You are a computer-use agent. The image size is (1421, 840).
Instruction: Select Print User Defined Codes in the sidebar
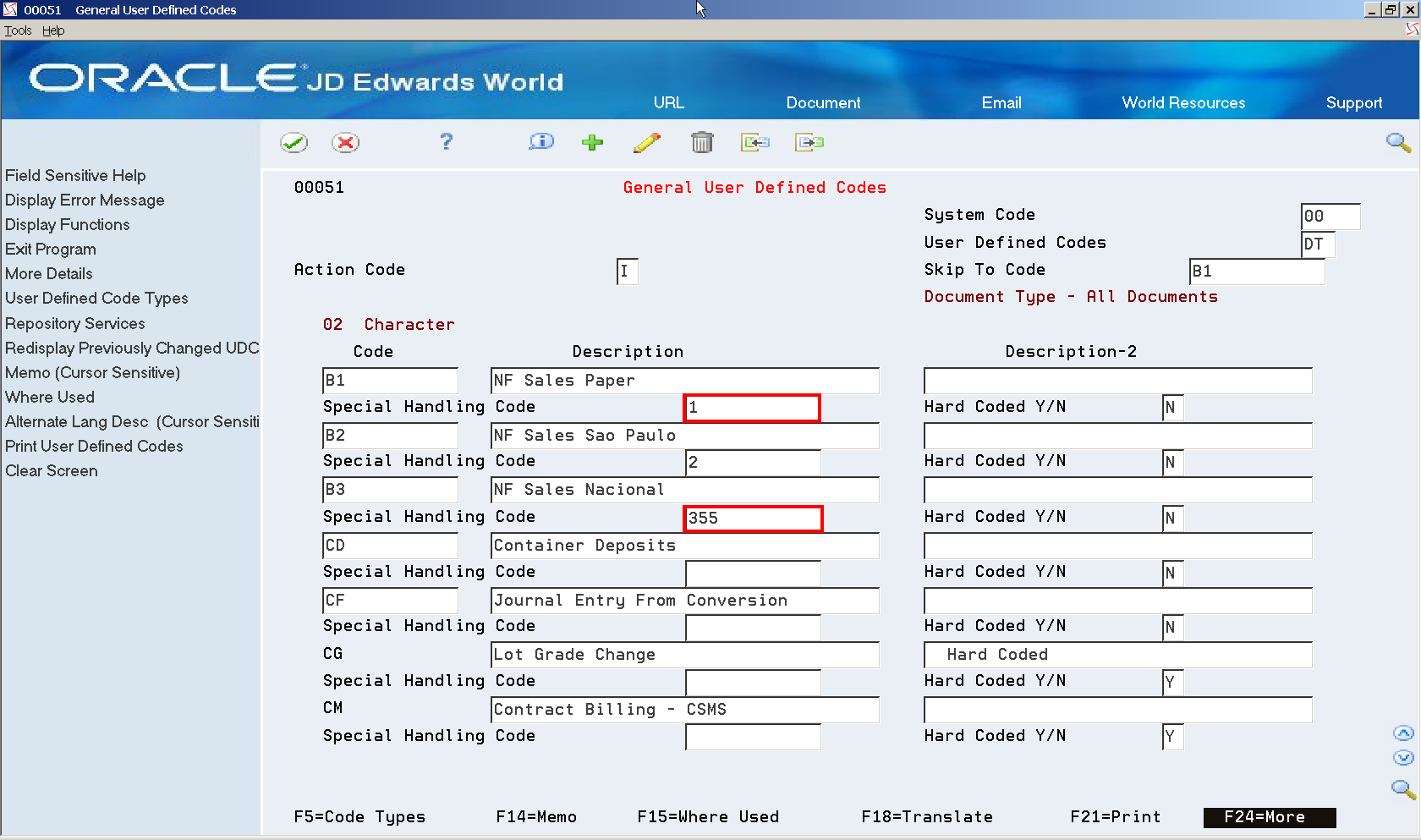point(94,446)
